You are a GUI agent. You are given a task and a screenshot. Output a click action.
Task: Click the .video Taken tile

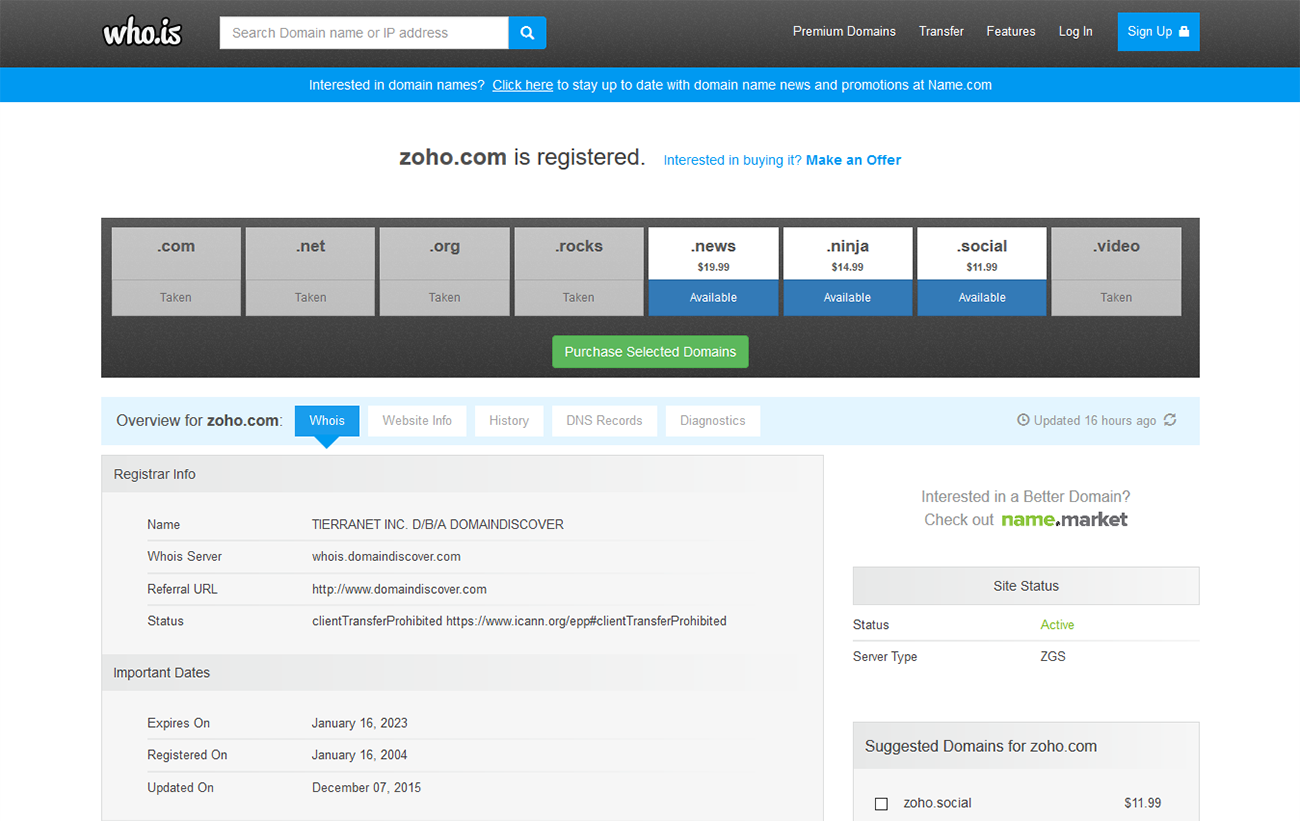1116,271
